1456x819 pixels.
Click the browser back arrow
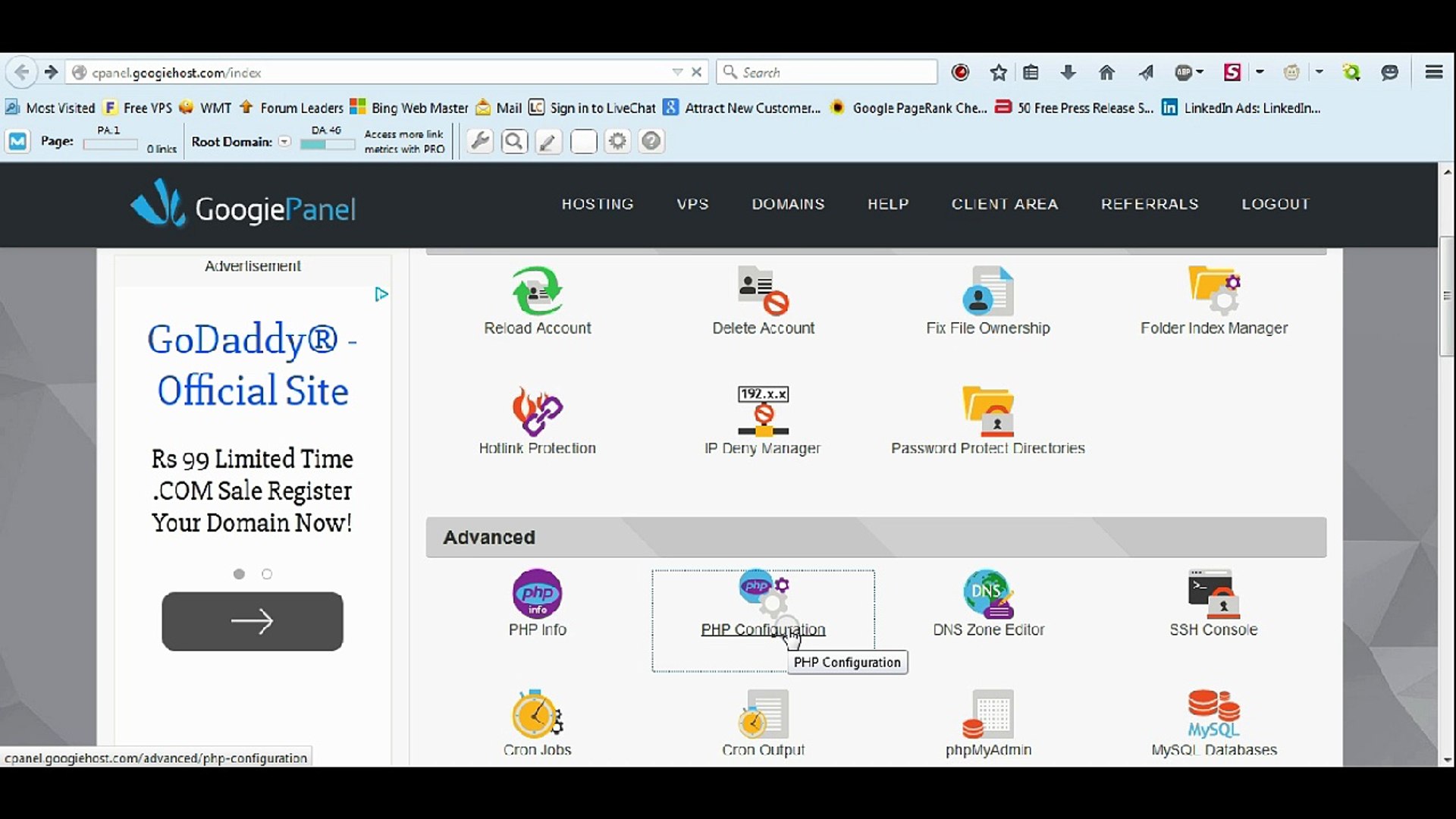pos(22,72)
